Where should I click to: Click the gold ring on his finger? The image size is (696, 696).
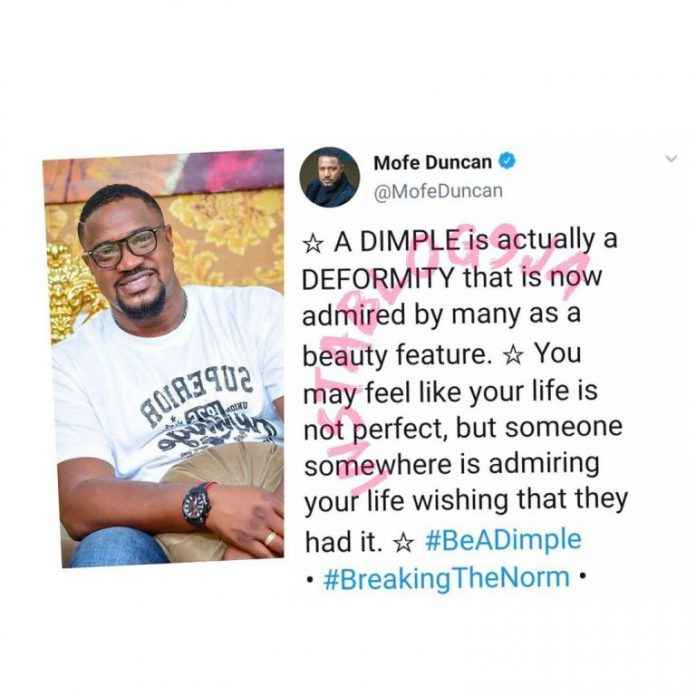click(270, 538)
